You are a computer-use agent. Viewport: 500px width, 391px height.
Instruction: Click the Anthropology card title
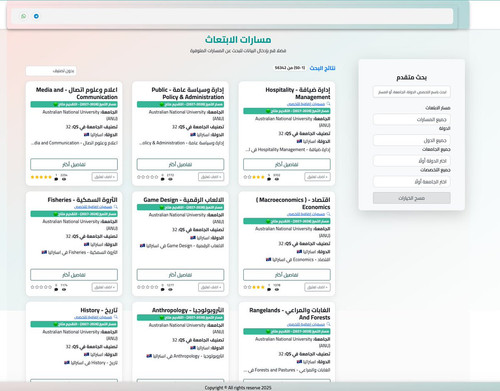188,310
